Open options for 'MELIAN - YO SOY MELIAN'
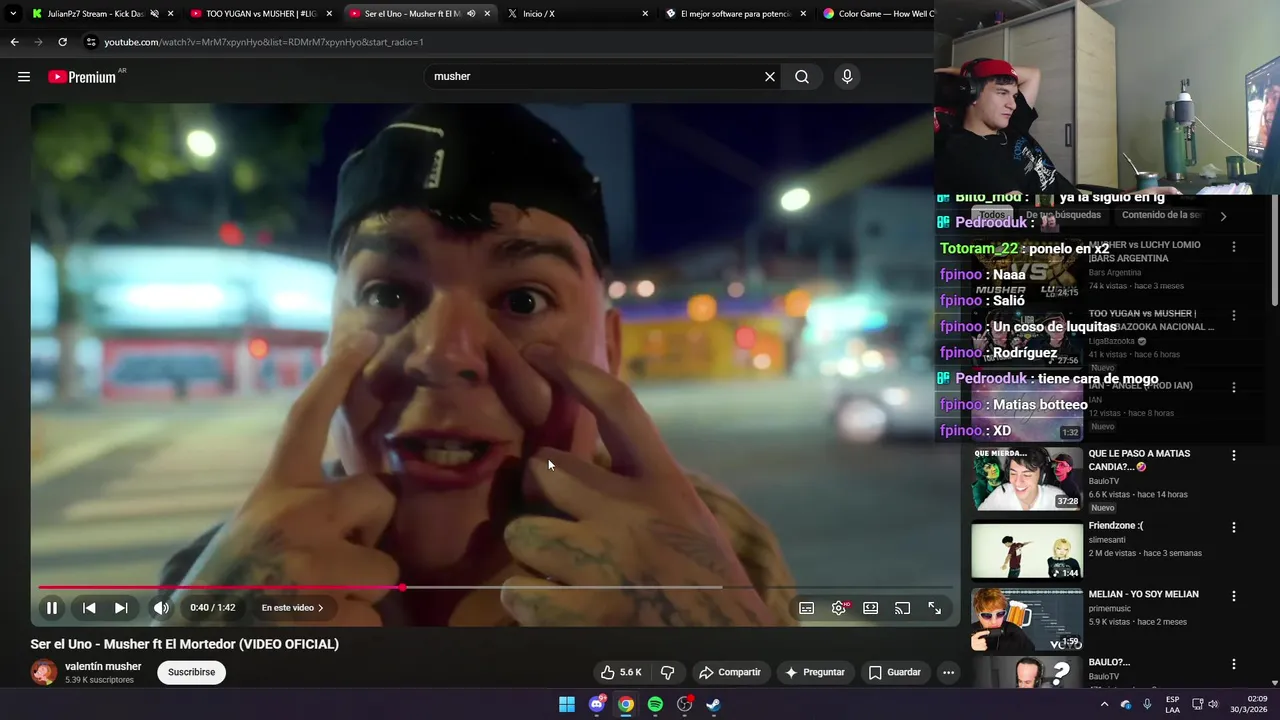The image size is (1280, 720). point(1234,596)
